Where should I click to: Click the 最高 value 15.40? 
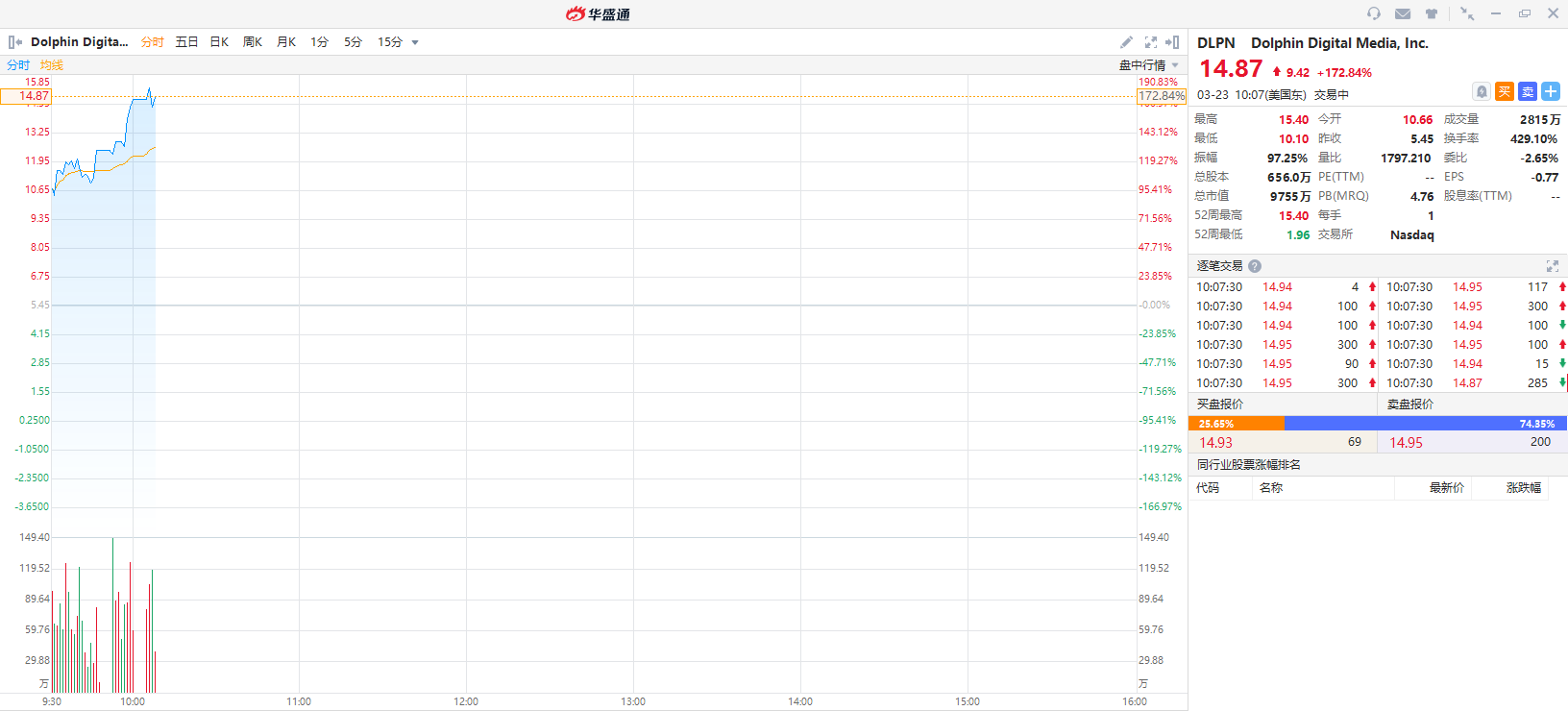click(1293, 120)
